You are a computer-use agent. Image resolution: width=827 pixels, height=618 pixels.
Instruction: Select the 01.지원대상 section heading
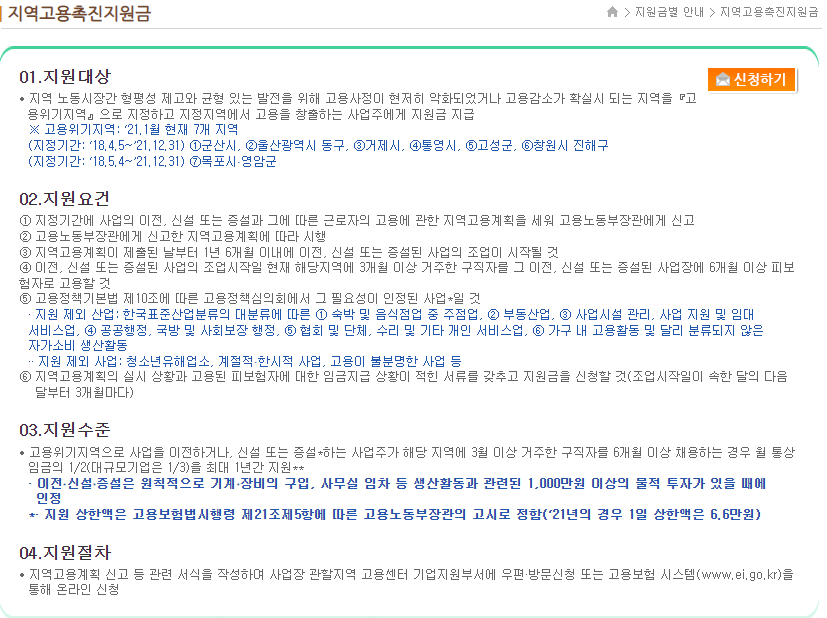[x=65, y=76]
